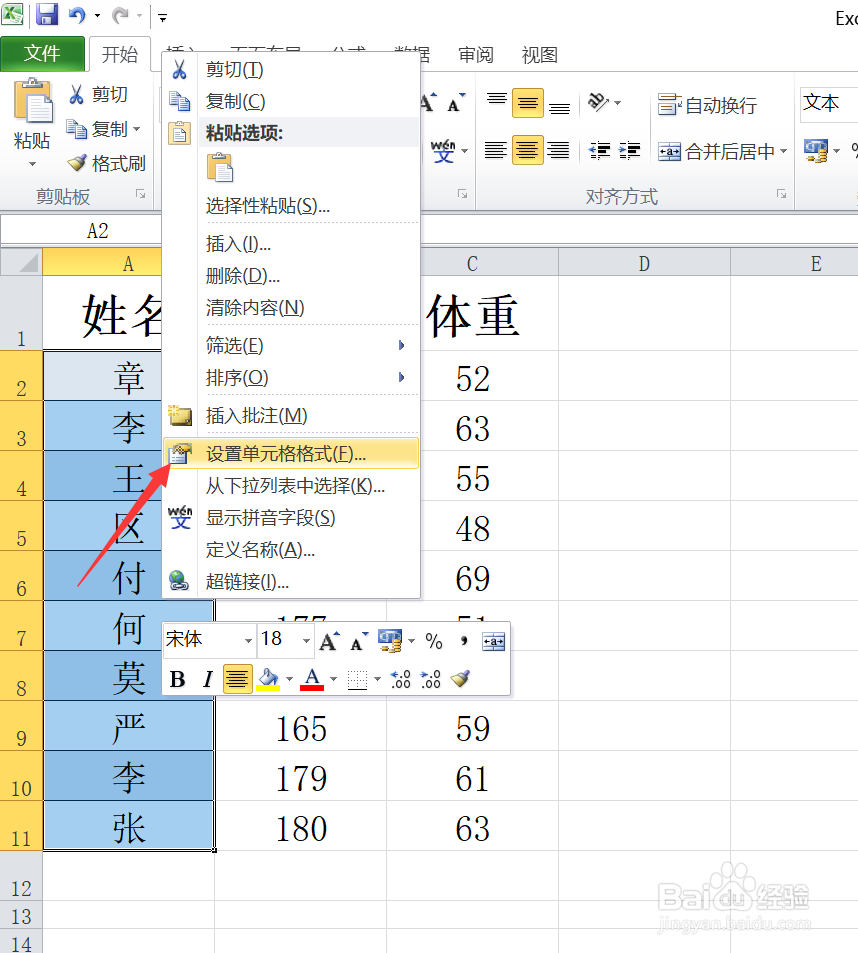Open alignment dialog launcher in 对齐方式
858x953 pixels.
(781, 194)
